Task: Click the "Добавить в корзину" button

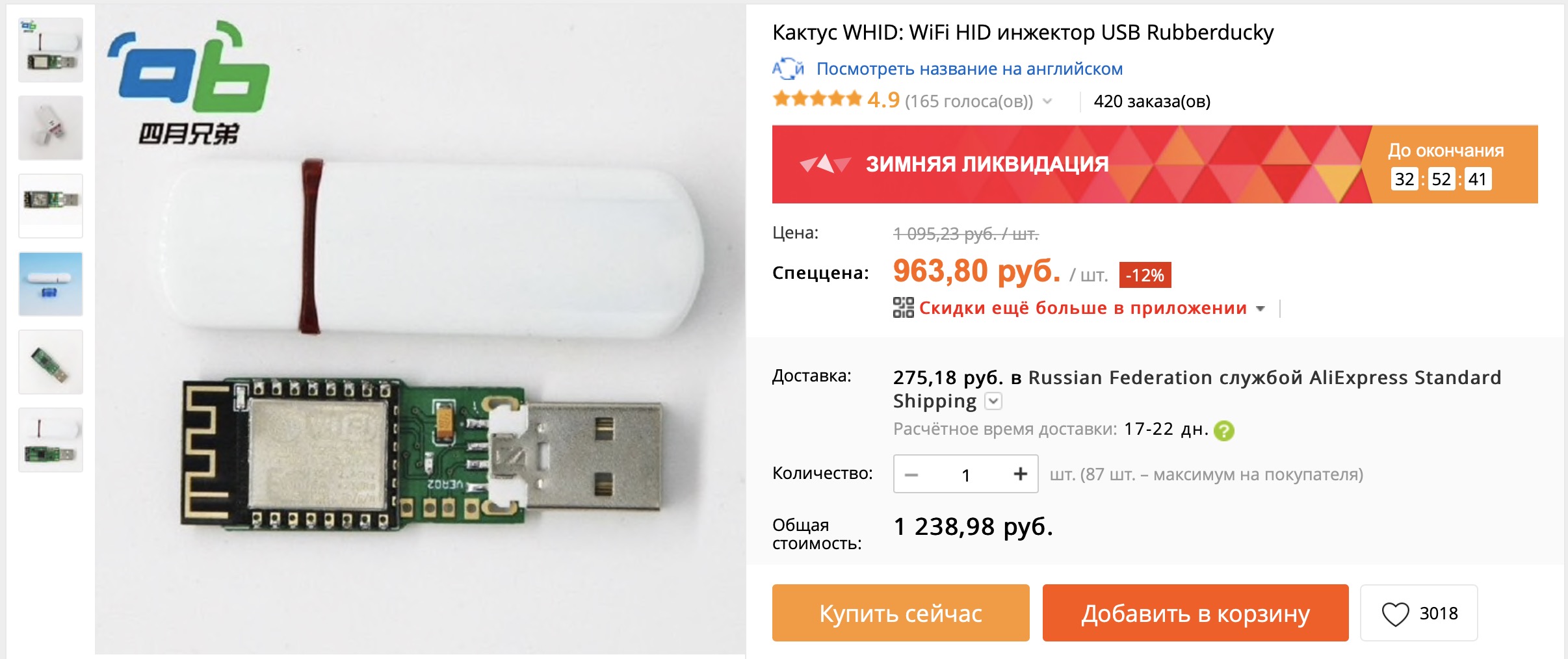Action: click(1196, 613)
